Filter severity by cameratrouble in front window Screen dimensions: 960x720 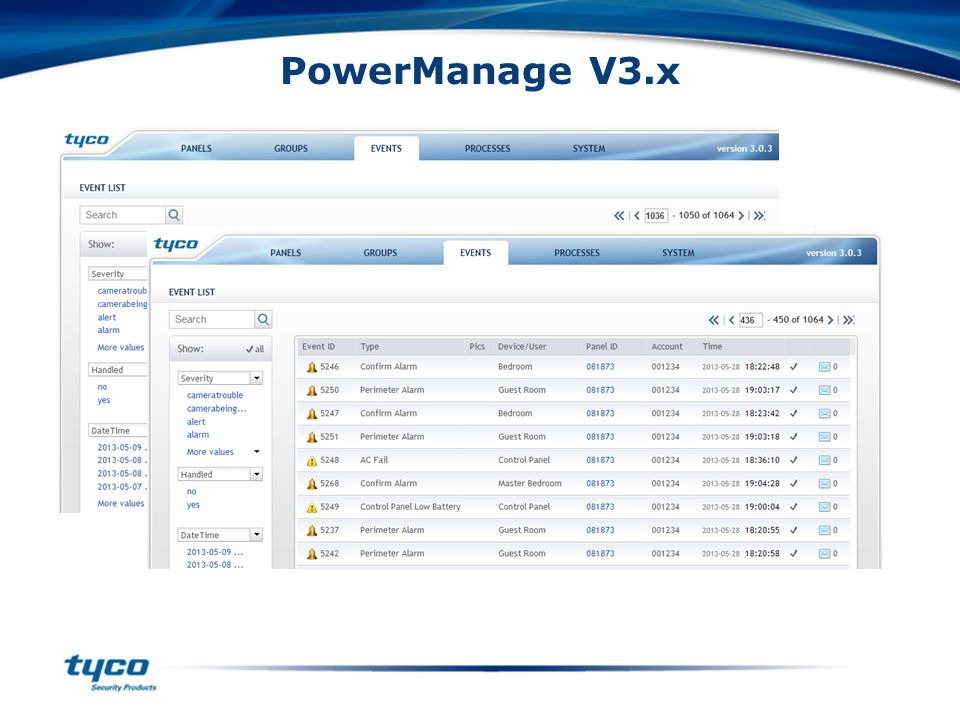215,396
